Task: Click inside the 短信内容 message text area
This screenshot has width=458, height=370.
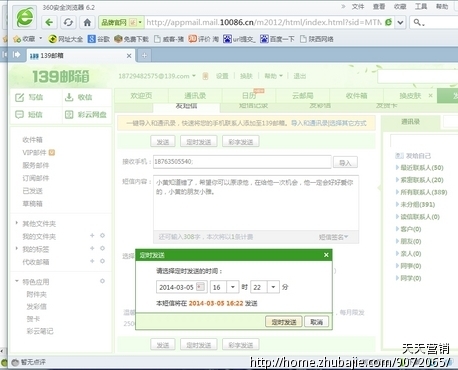Action: (256, 203)
